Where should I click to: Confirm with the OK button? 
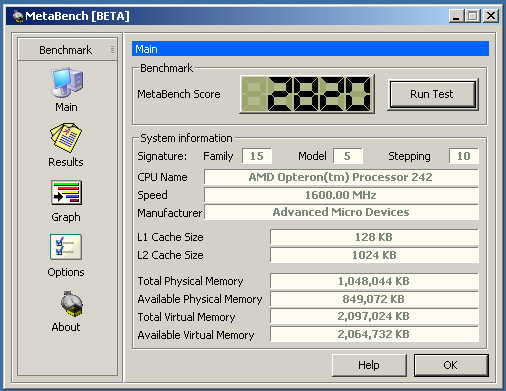(451, 365)
